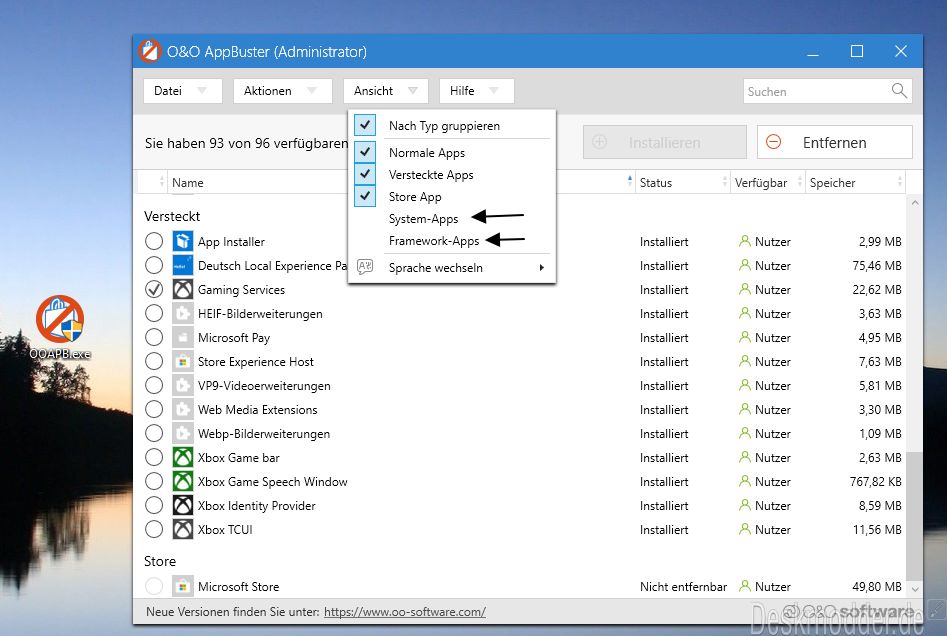Select the Microsoft Pay selection circle

[x=154, y=337]
